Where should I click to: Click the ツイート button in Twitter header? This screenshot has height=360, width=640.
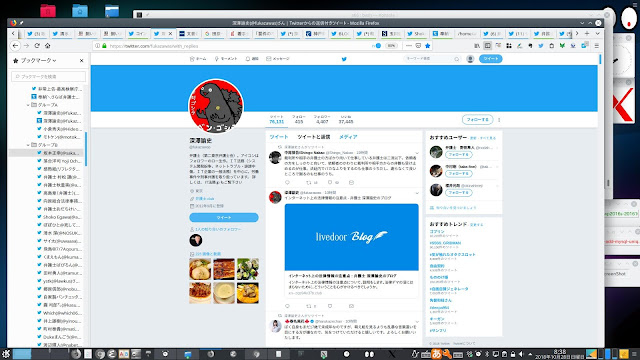pos(491,59)
